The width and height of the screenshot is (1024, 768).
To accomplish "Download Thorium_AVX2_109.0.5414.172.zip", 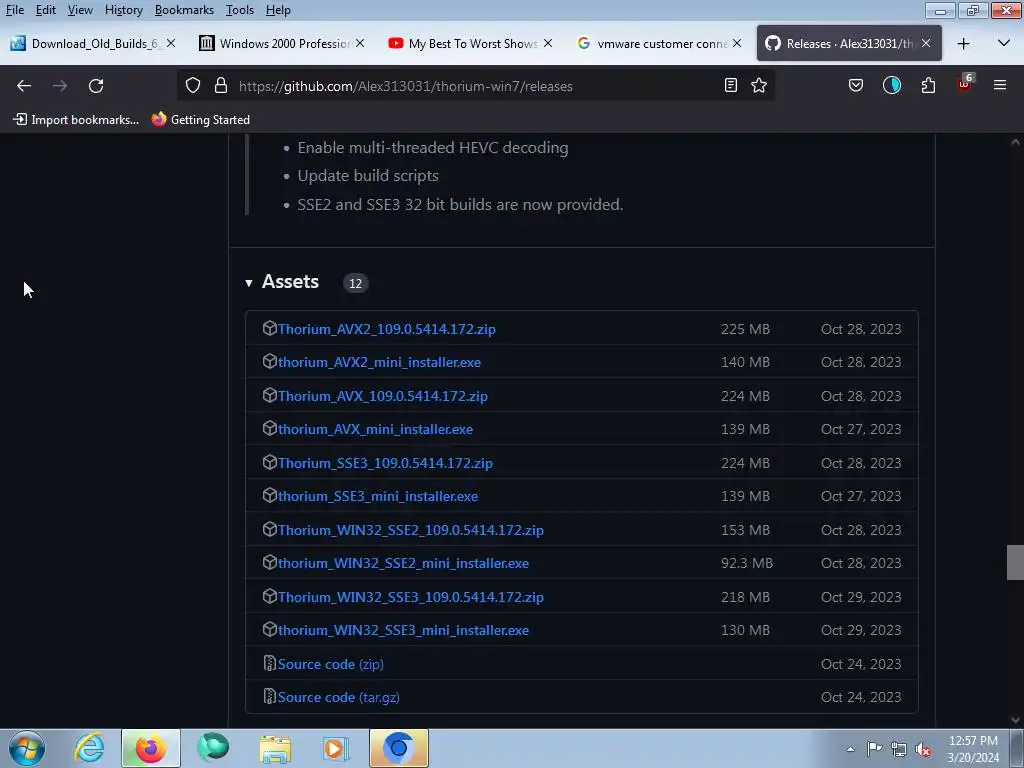I will tap(387, 329).
